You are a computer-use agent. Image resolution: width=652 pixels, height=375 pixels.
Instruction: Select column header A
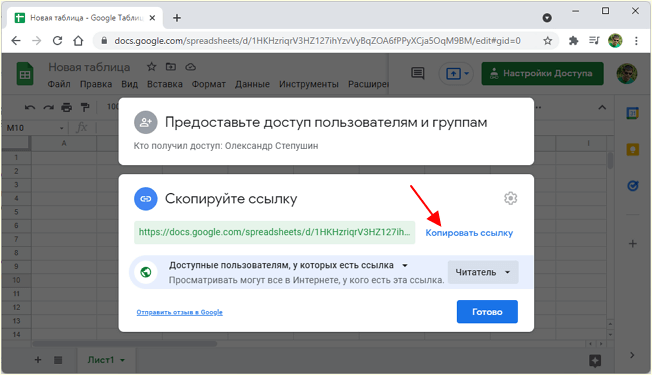click(x=64, y=143)
